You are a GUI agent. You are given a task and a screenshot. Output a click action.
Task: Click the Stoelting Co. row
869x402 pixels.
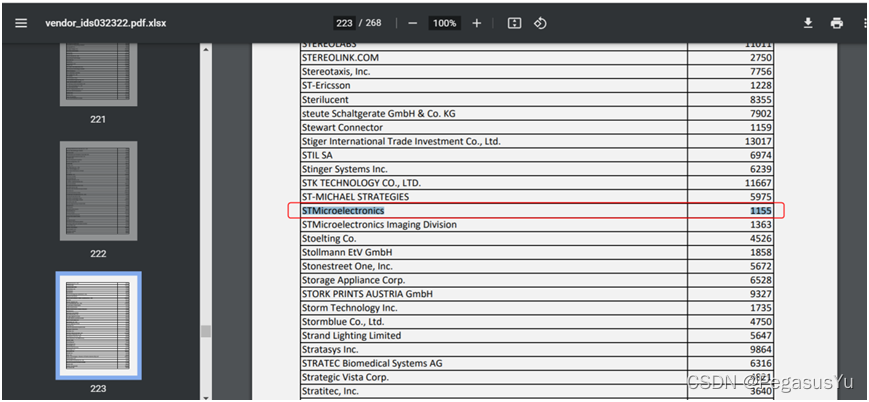tap(536, 238)
